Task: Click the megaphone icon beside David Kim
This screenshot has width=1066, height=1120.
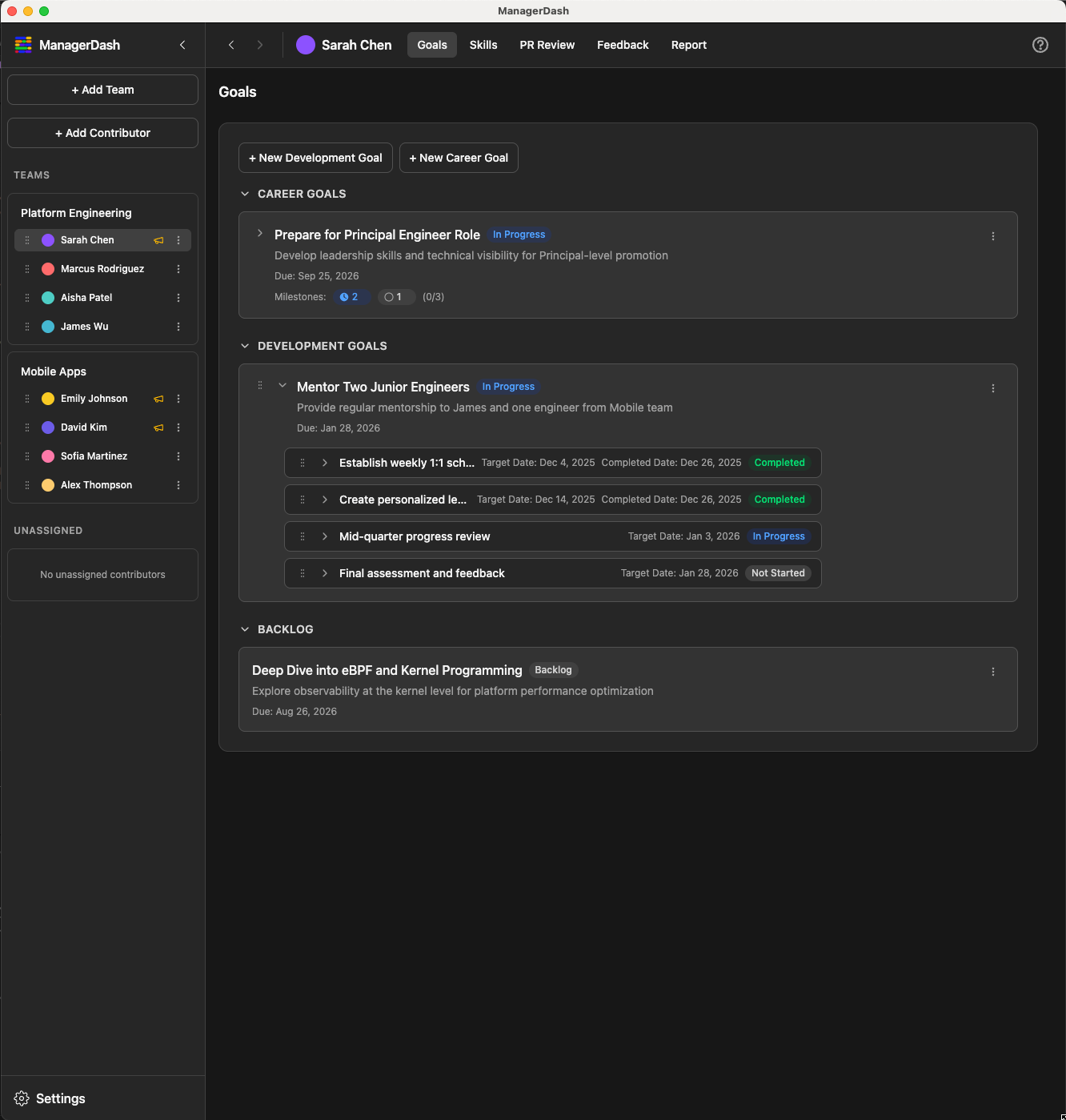Action: tap(158, 428)
